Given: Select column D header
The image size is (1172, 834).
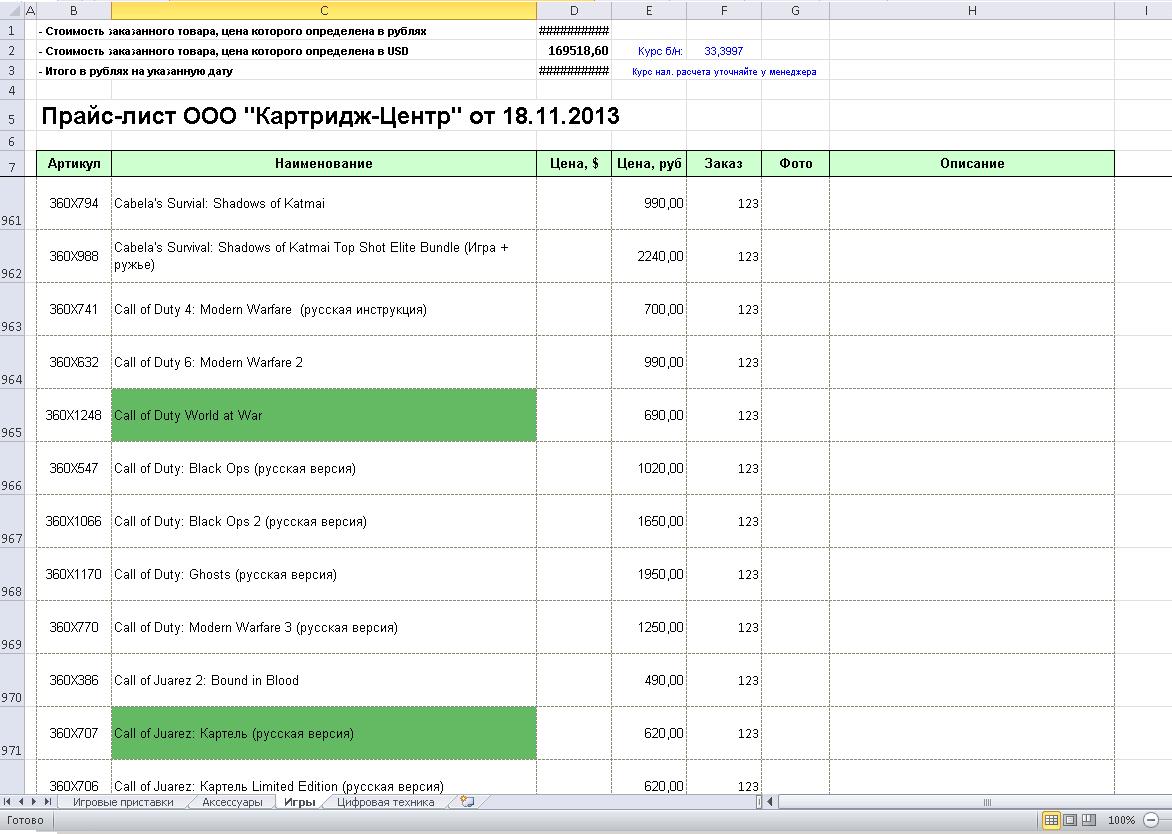Looking at the screenshot, I should [573, 10].
